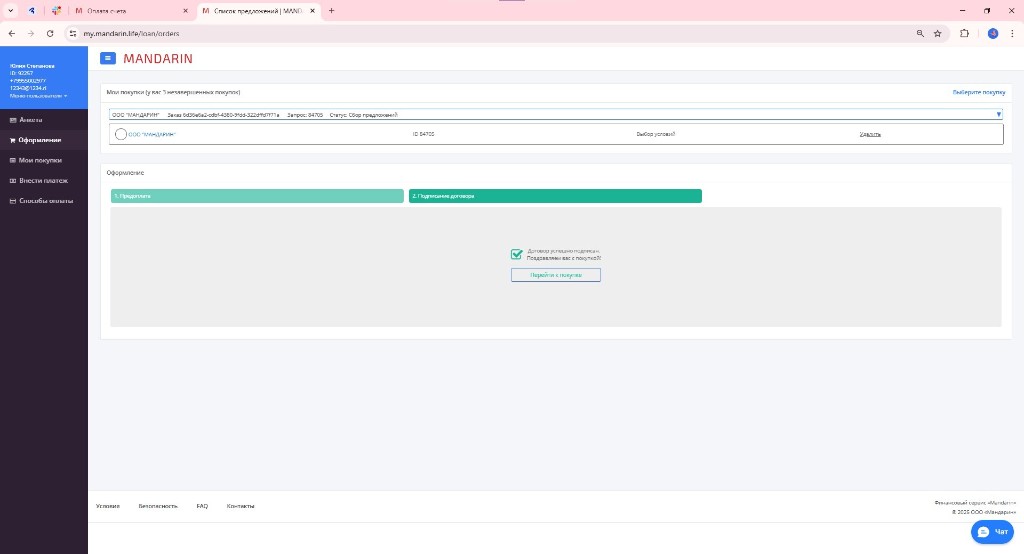
Task: Bookmark this page with the star icon
Action: [x=937, y=33]
